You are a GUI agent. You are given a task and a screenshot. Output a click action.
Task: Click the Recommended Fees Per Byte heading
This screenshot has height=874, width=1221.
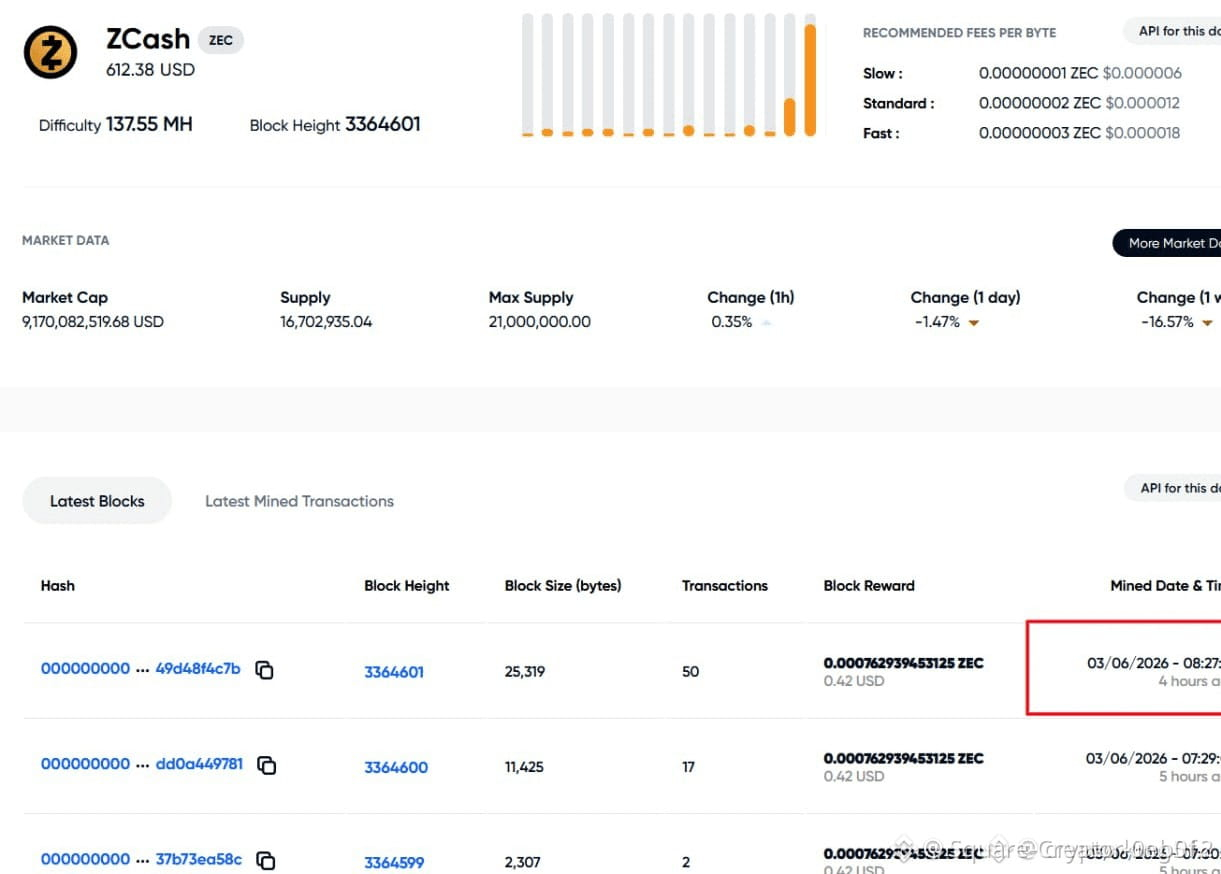(959, 33)
